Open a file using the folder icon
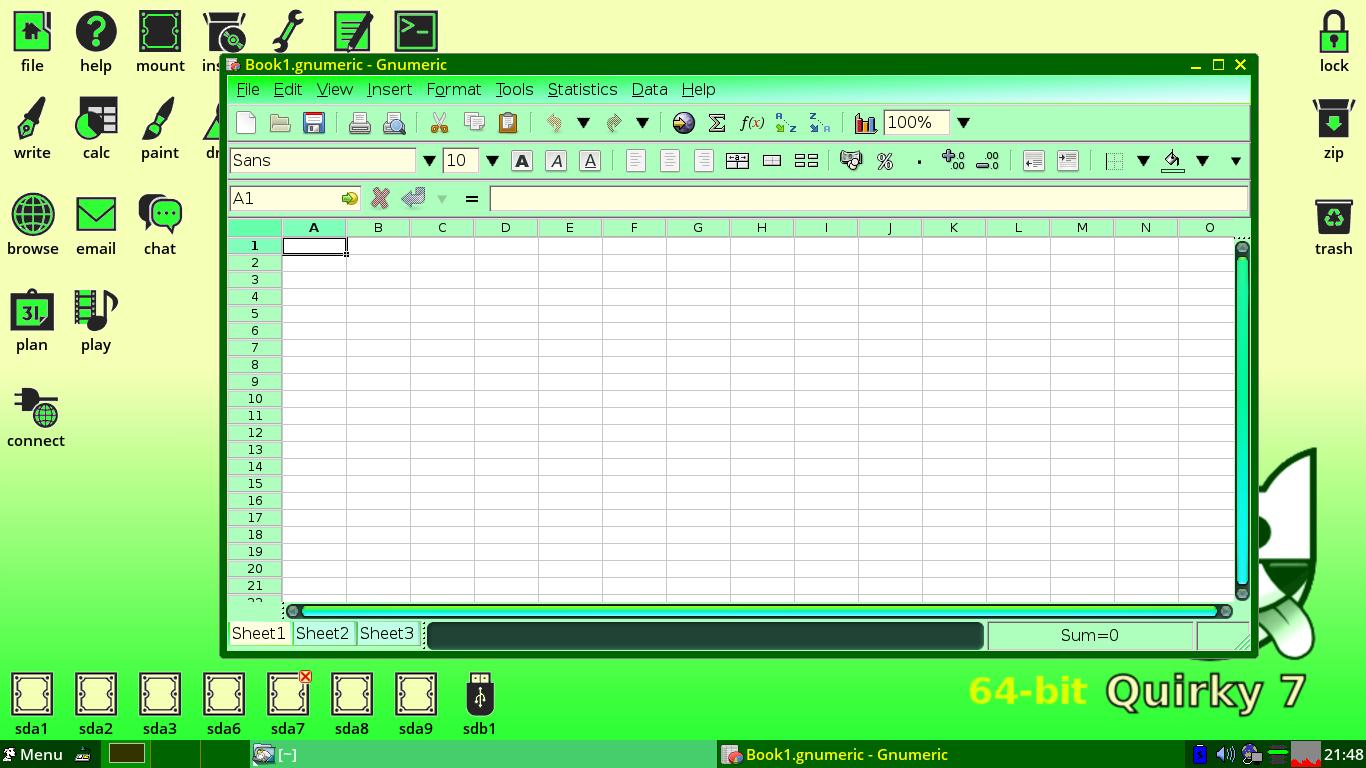 pos(280,123)
